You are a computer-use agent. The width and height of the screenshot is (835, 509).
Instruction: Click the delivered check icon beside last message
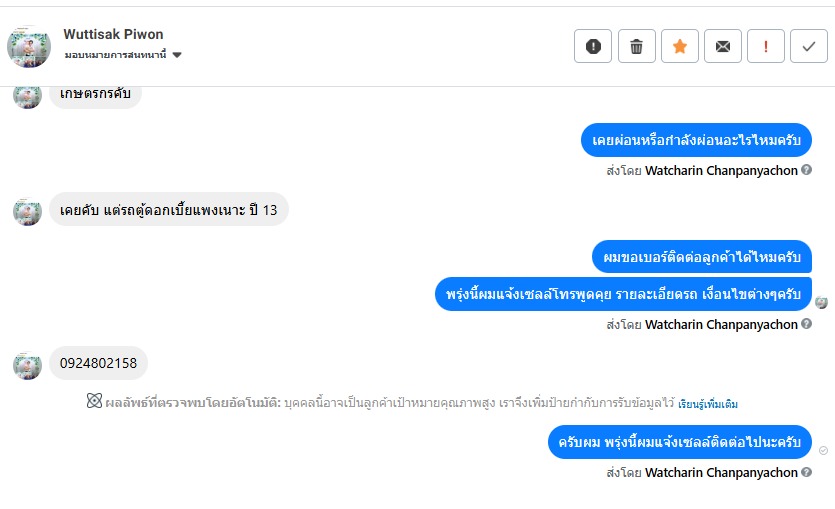coord(823,451)
